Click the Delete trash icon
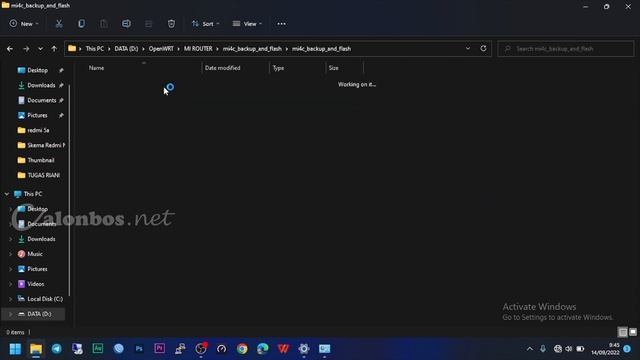The width and height of the screenshot is (640, 360). point(171,24)
